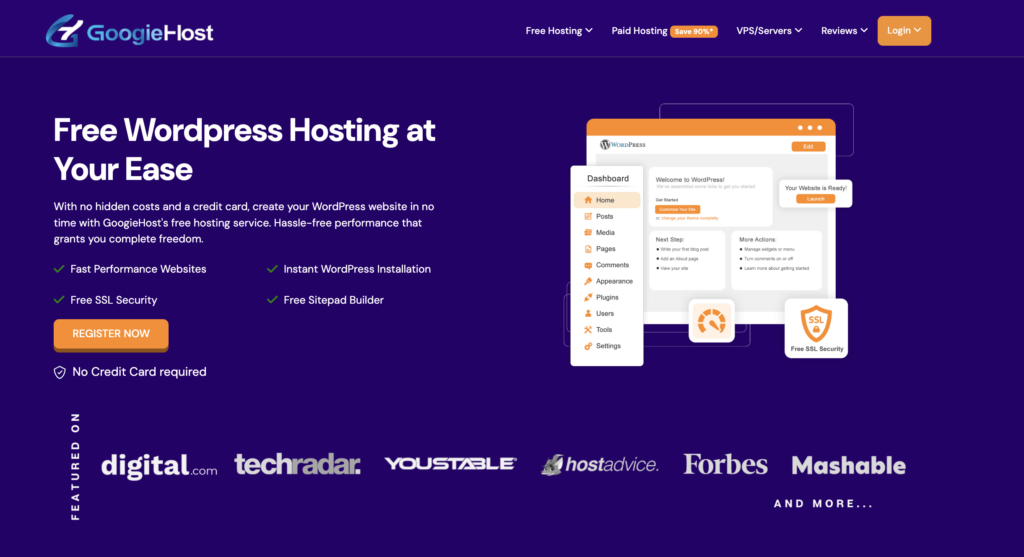The image size is (1024, 557).
Task: Click the checkmark next to Instant WordPress Installation
Action: tap(272, 269)
